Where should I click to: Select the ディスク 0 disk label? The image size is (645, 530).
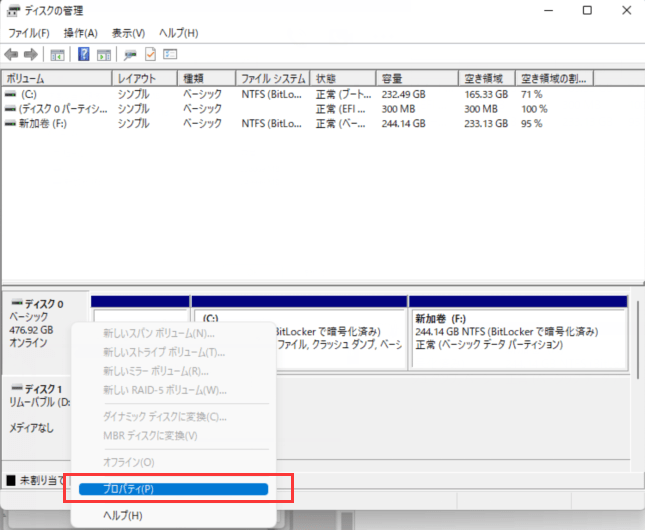pos(44,304)
